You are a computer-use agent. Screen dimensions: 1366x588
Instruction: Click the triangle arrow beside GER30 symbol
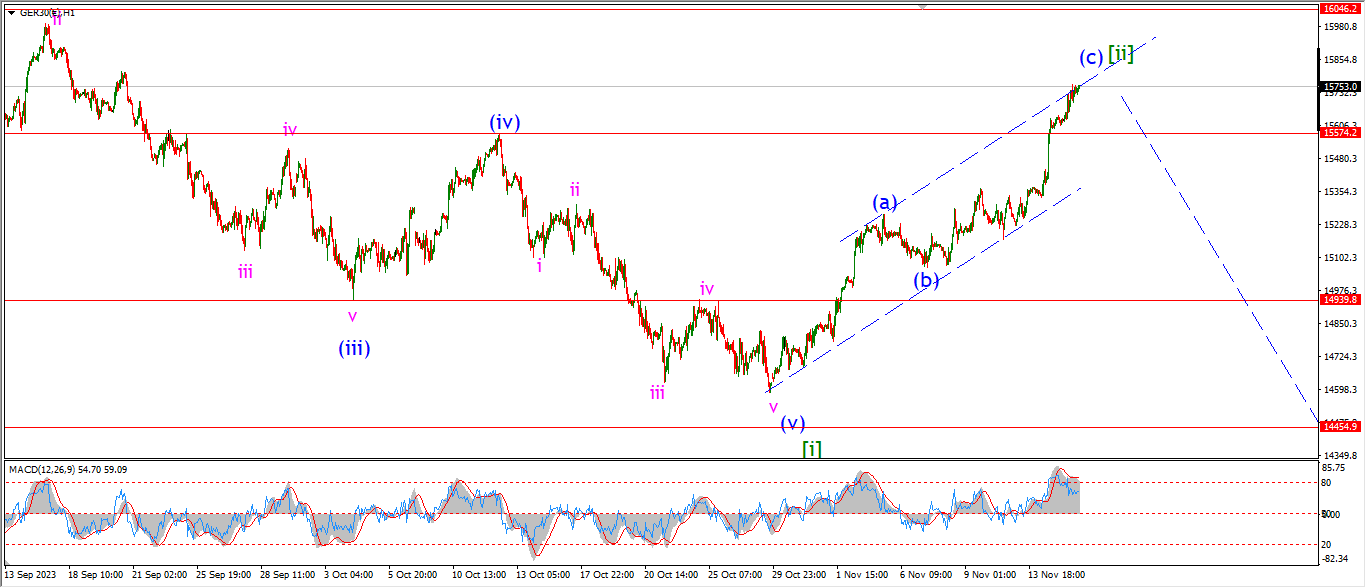pyautogui.click(x=11, y=13)
